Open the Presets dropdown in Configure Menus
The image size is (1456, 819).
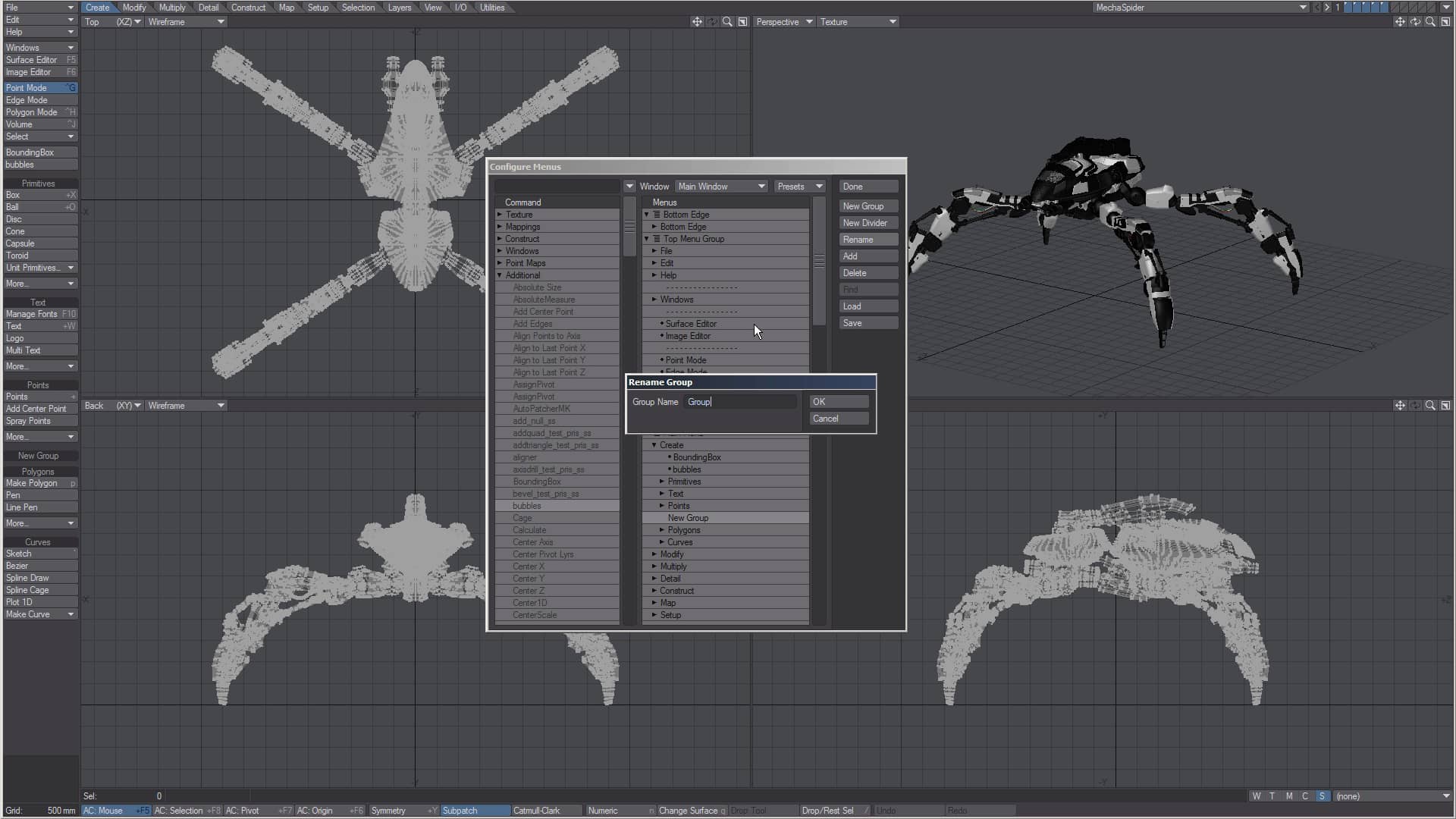[799, 186]
